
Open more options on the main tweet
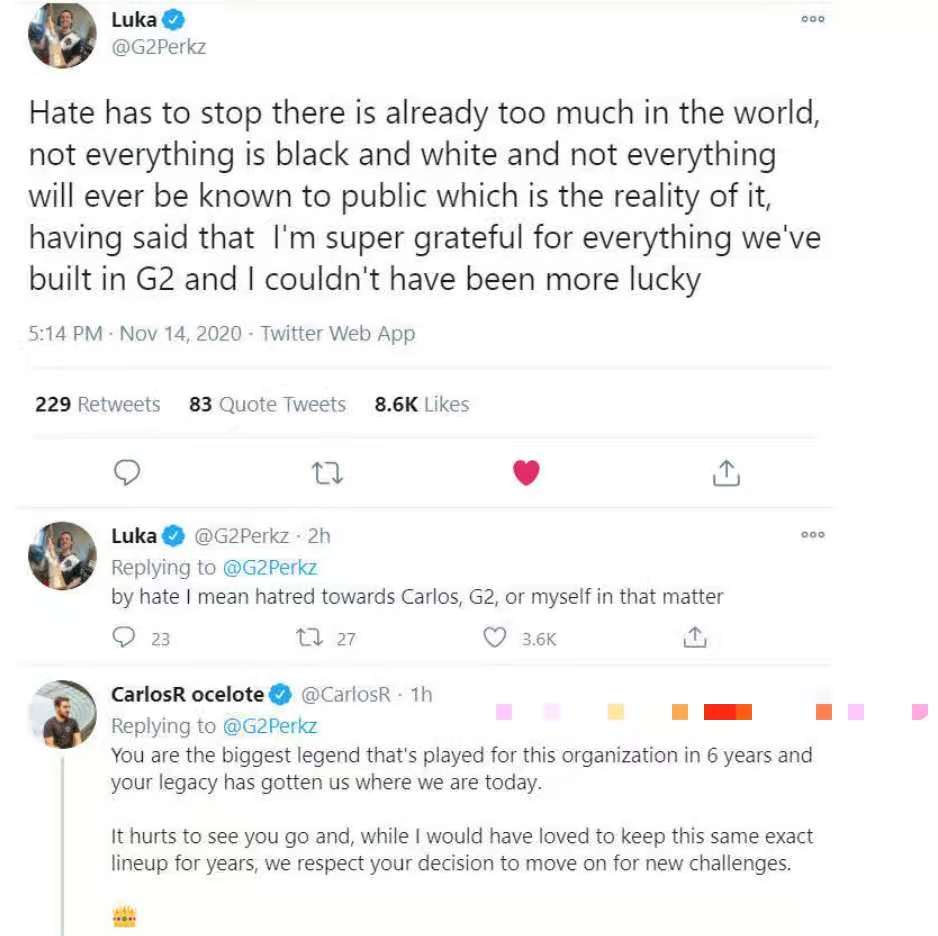[x=813, y=19]
